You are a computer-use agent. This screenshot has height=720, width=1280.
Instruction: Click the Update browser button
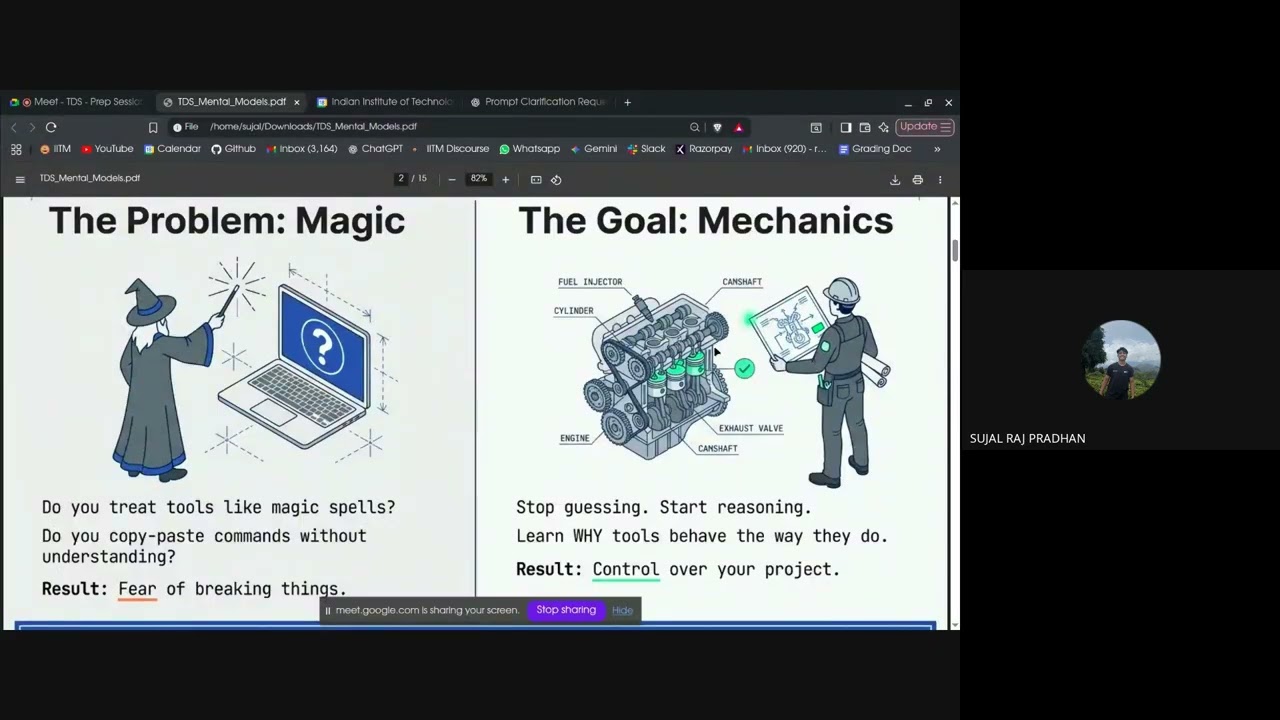point(924,127)
